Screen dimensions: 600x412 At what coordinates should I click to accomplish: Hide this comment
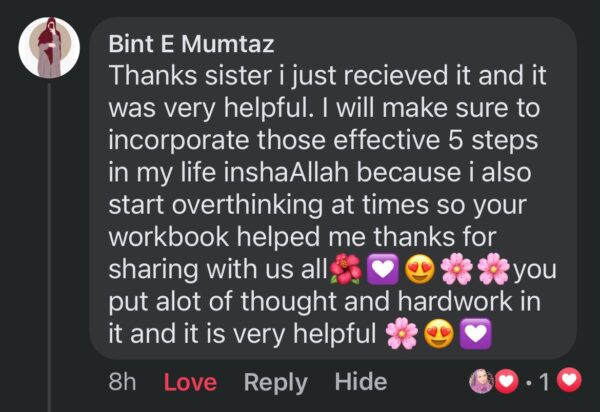point(360,381)
